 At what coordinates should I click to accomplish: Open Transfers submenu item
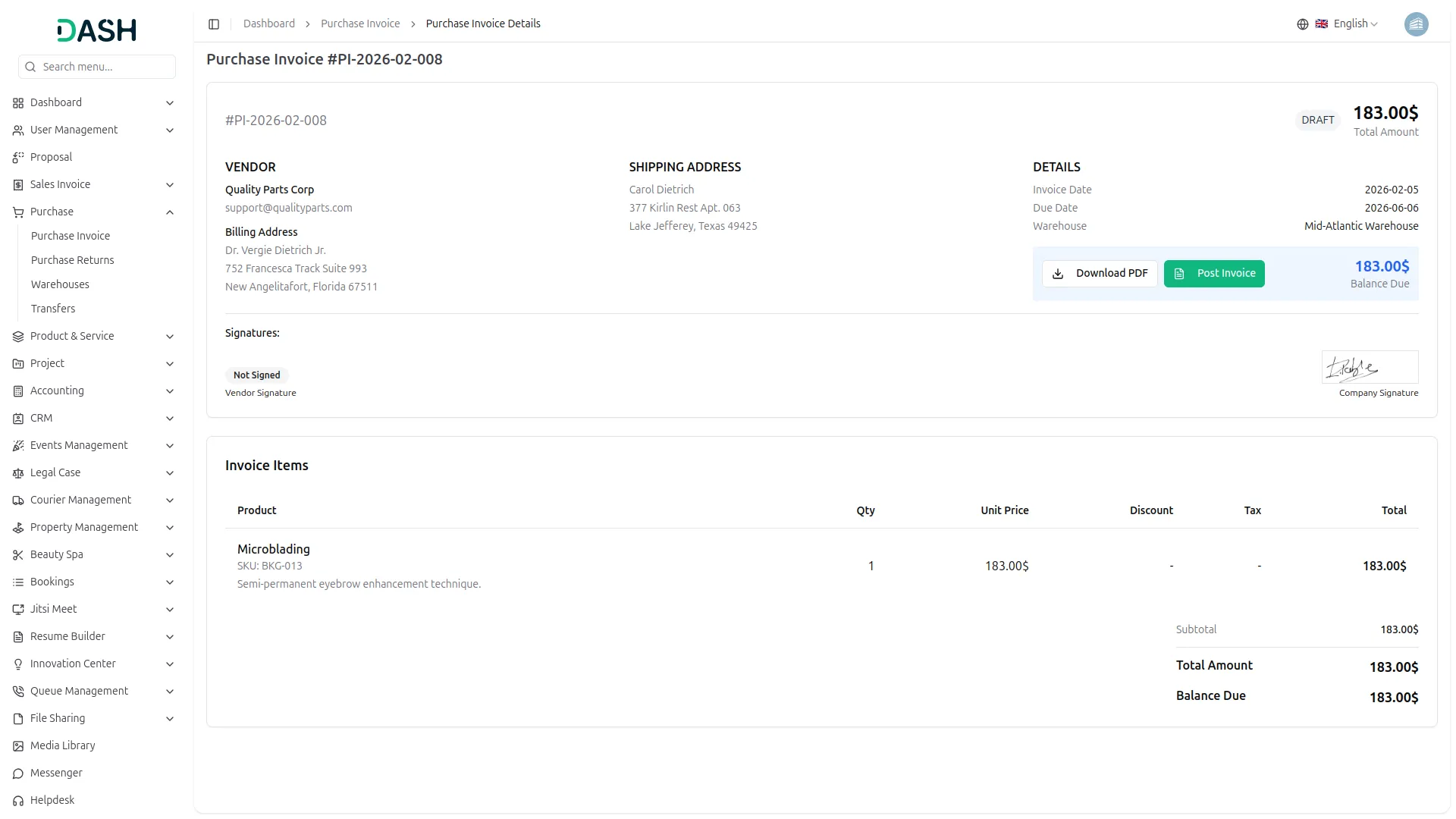pyautogui.click(x=53, y=309)
